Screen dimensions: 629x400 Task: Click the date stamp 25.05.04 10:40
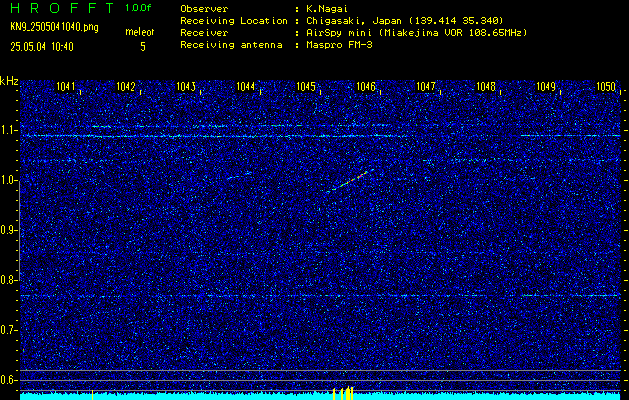pos(42,47)
